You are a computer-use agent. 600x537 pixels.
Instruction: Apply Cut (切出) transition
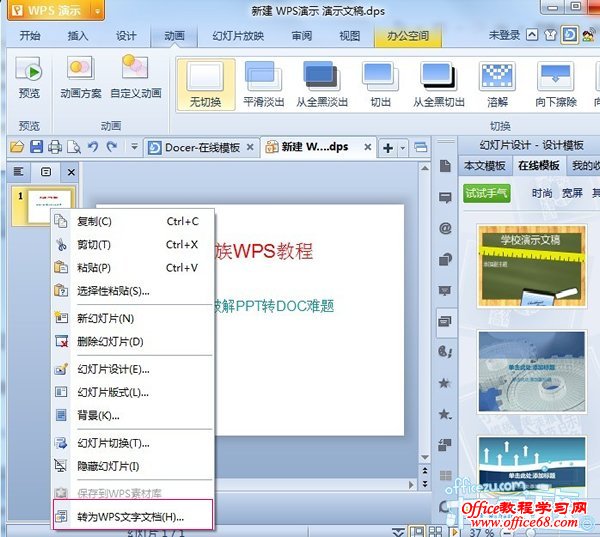point(380,85)
